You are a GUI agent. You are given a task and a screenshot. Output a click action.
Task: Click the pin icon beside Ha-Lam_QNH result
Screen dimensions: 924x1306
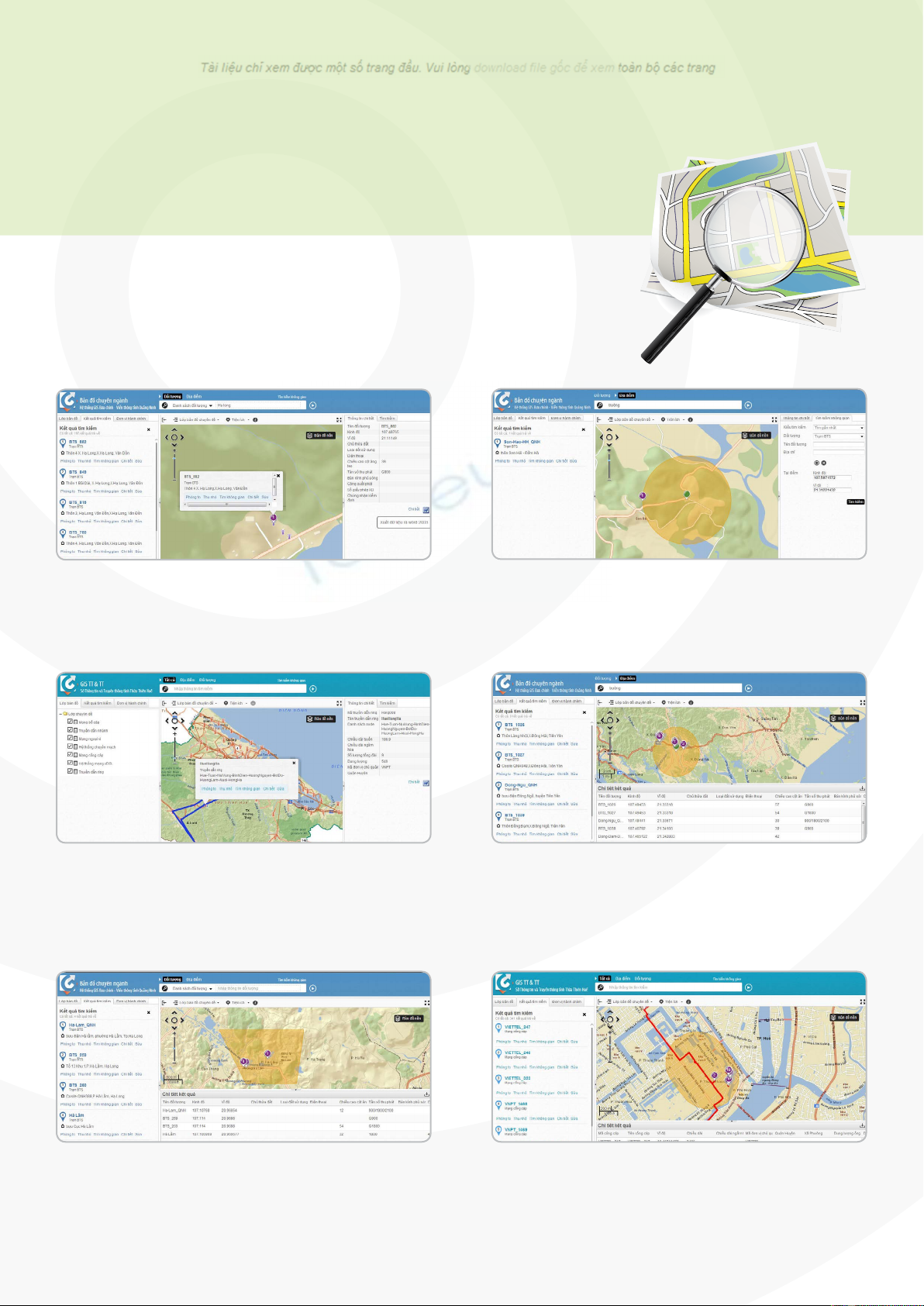63,1027
